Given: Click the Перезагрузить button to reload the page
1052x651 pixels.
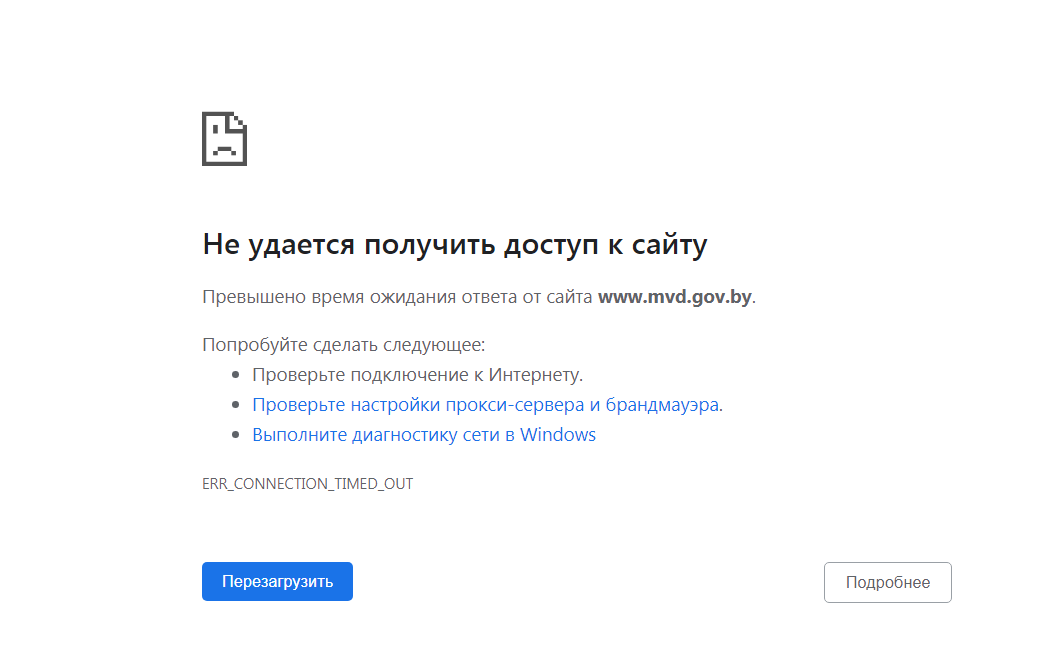Looking at the screenshot, I should 277,581.
